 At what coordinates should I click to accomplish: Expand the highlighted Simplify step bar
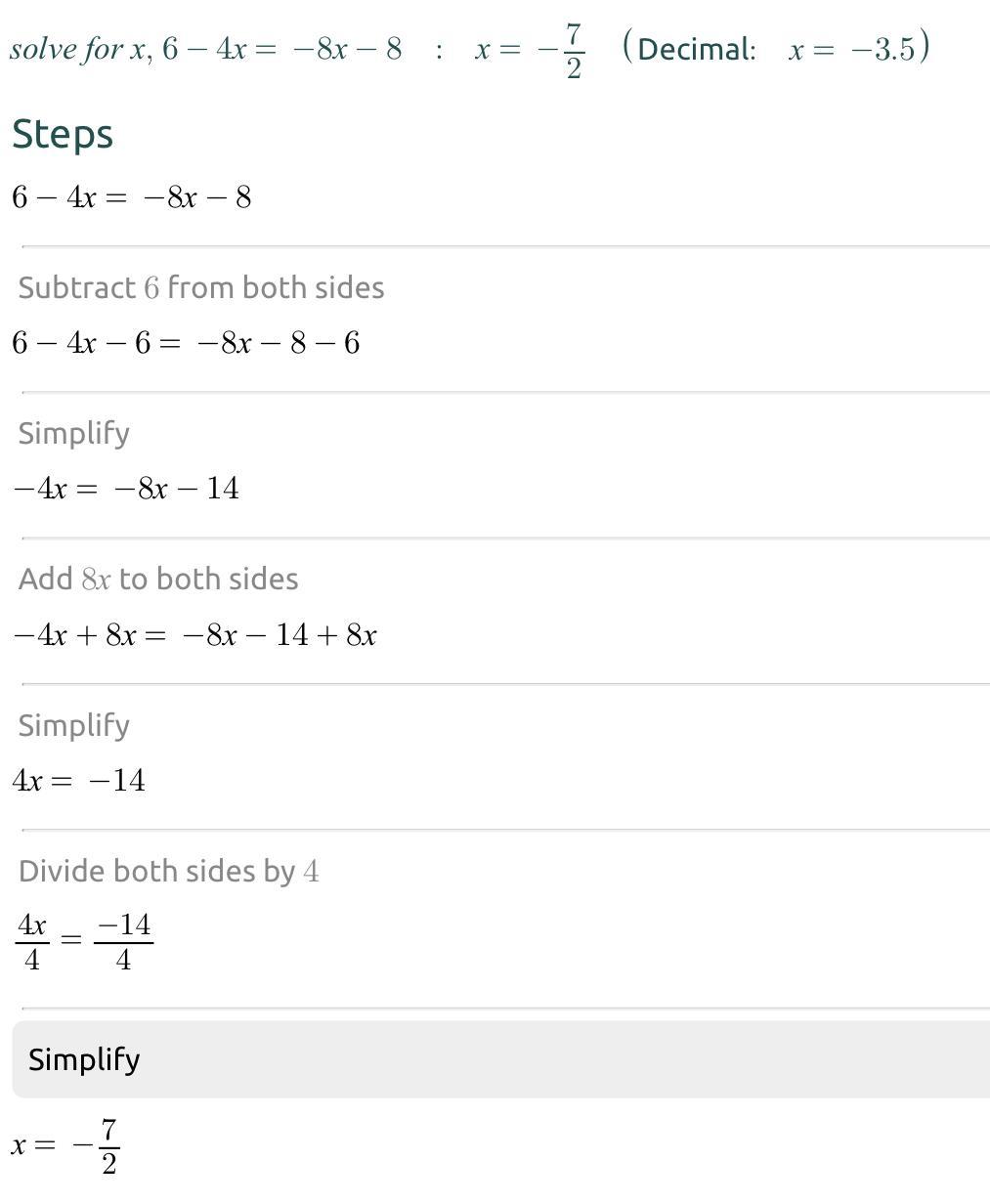point(500,1059)
